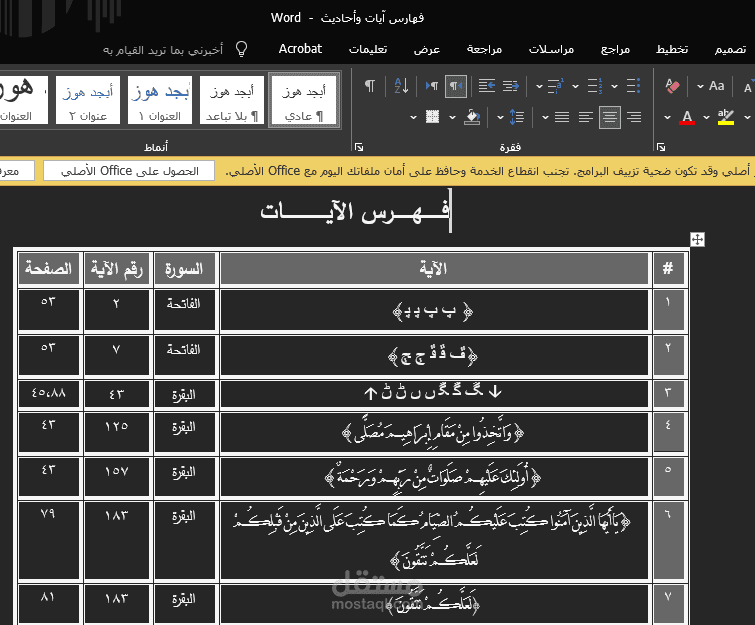755x625 pixels.
Task: Select the عنوان ٢ heading style
Action: point(88,100)
